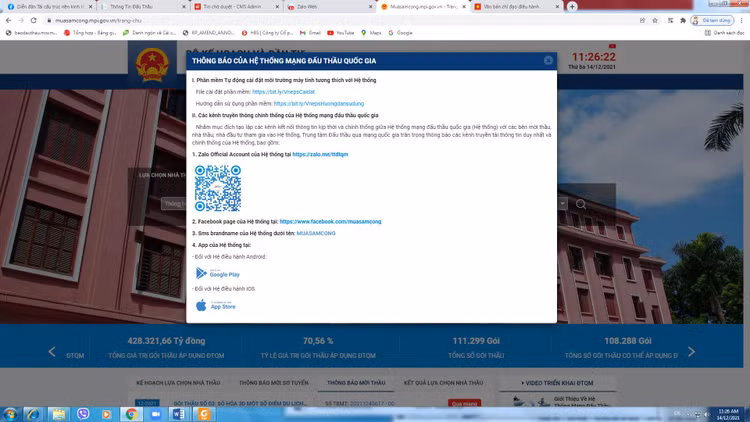This screenshot has height=422, width=750.
Task: Reload the current page
Action: tap(33, 21)
